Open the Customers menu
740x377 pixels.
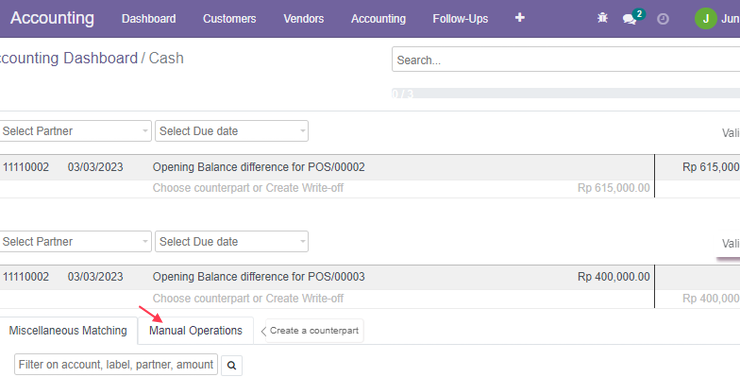(x=229, y=18)
